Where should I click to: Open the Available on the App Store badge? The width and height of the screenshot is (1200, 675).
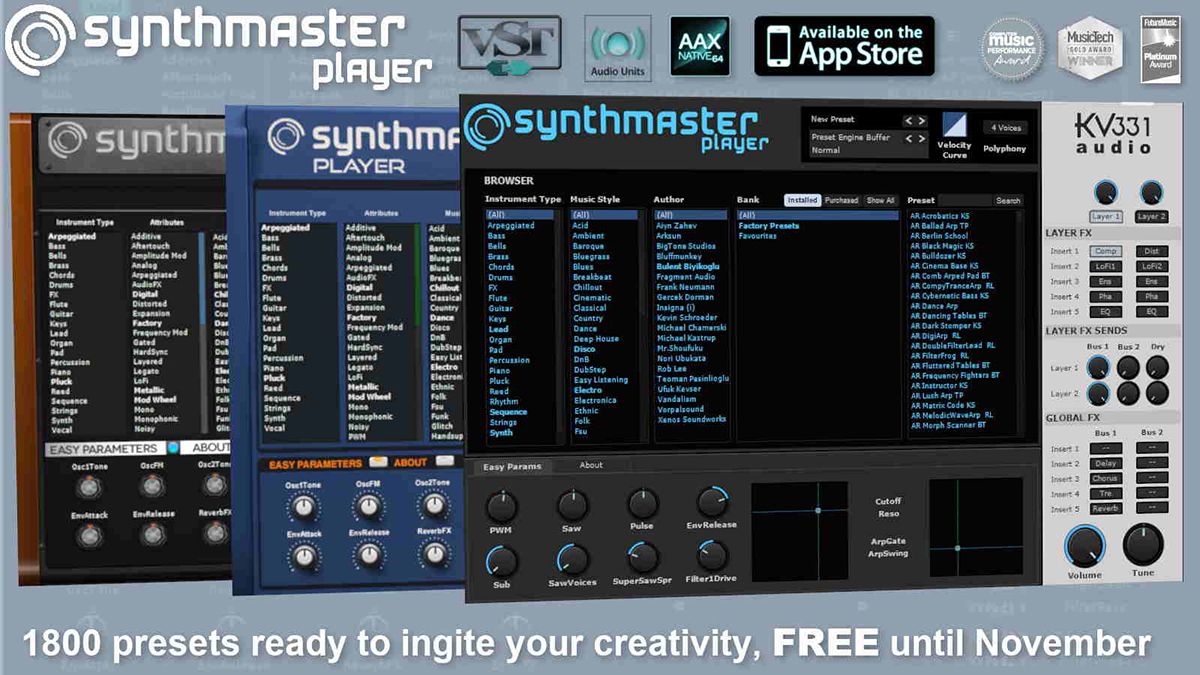(x=844, y=46)
